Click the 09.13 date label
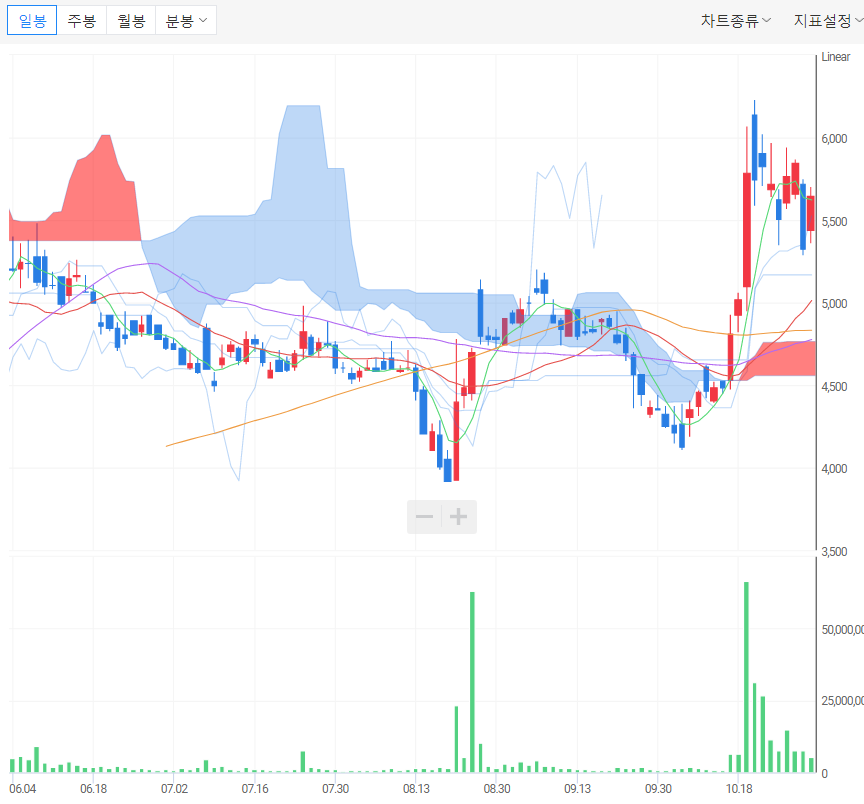The width and height of the screenshot is (864, 804). pyautogui.click(x=577, y=789)
